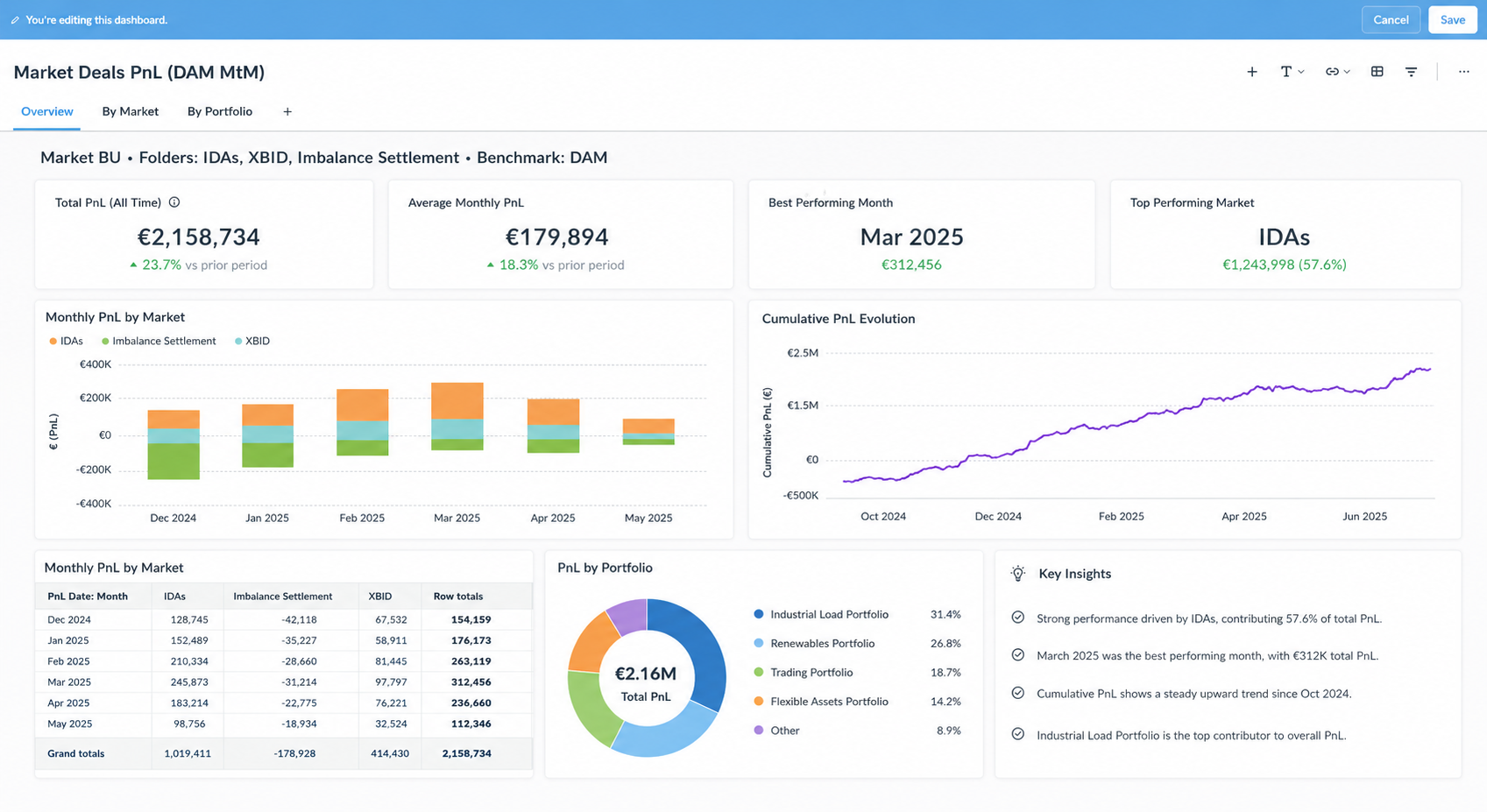Toggle Imbalance Settlement legend series
Image resolution: width=1487 pixels, height=812 pixels.
159,341
